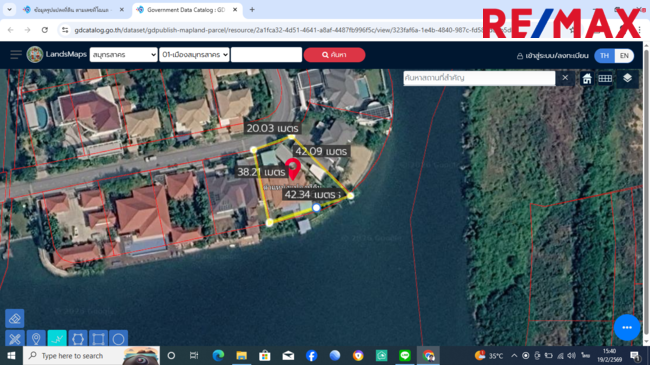The image size is (650, 365).
Task: Select the polygon drawing tool
Action: [x=78, y=339]
